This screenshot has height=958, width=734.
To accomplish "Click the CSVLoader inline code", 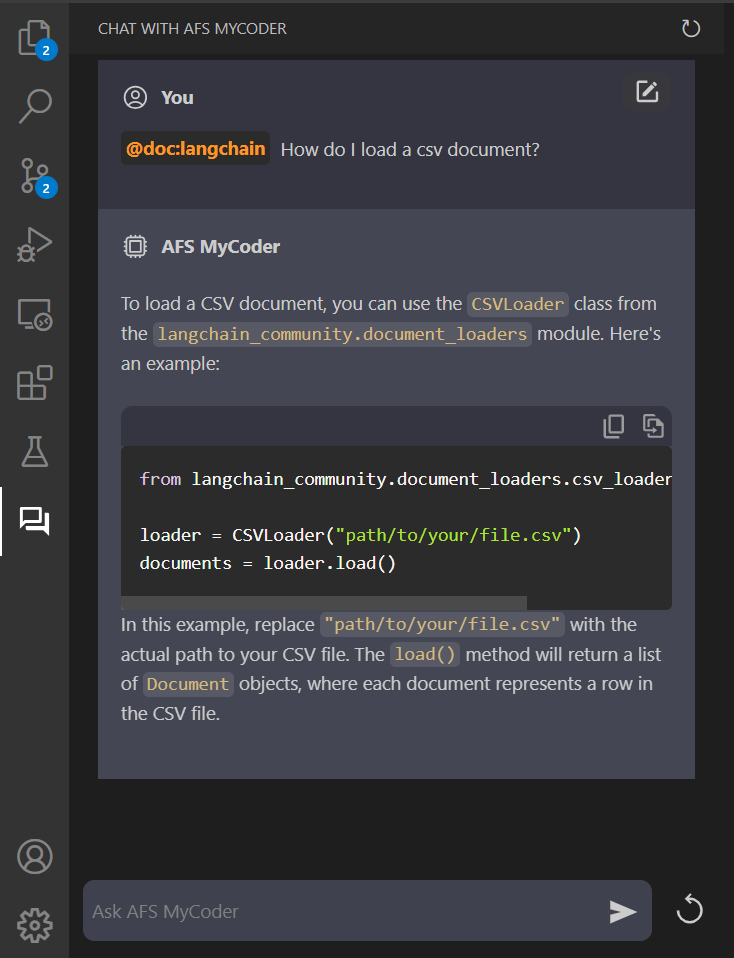I will coord(518,304).
